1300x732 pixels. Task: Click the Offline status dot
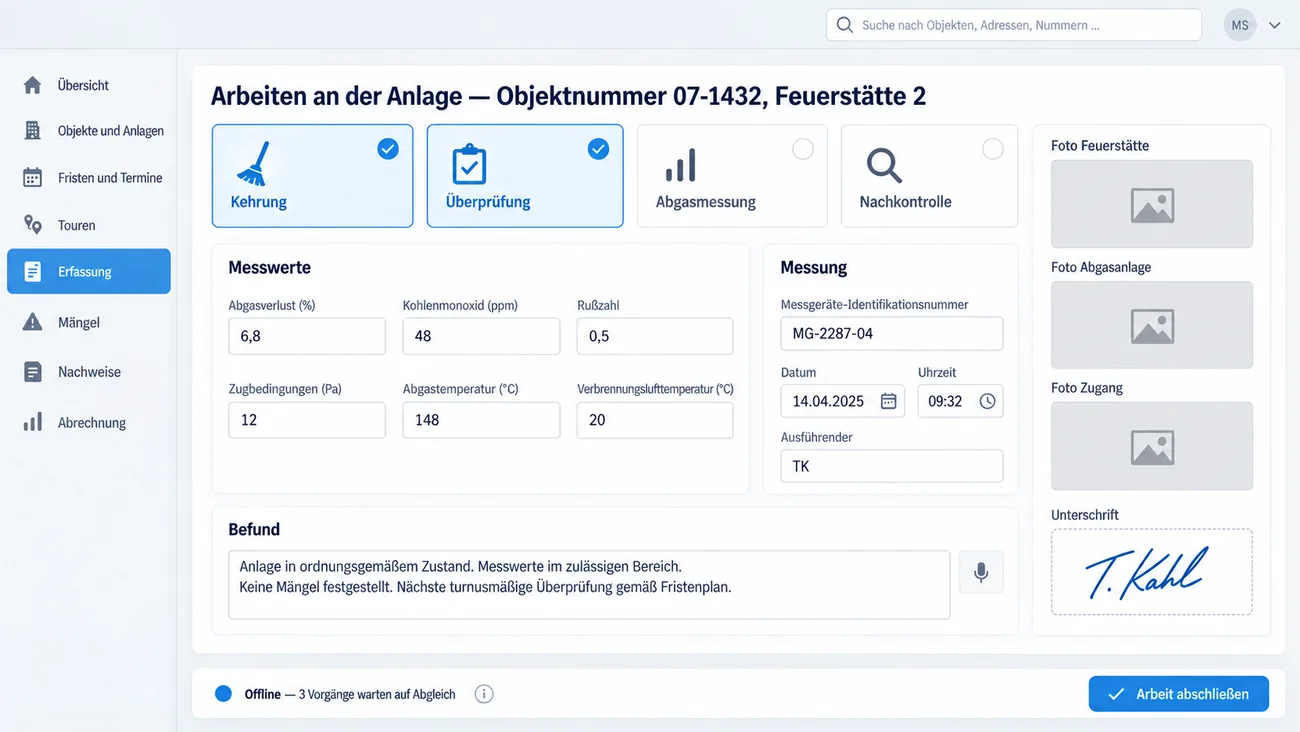coord(224,694)
